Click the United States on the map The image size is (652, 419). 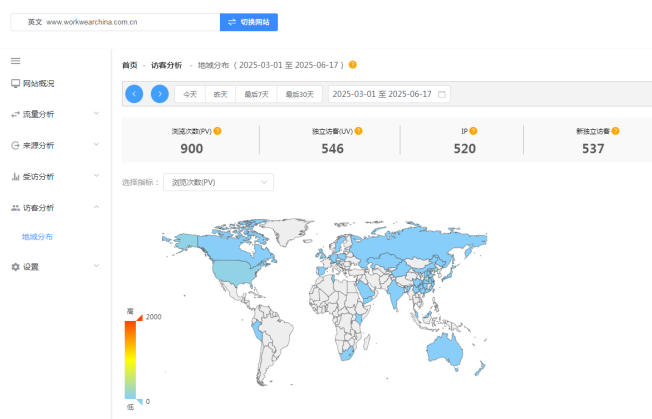237,272
